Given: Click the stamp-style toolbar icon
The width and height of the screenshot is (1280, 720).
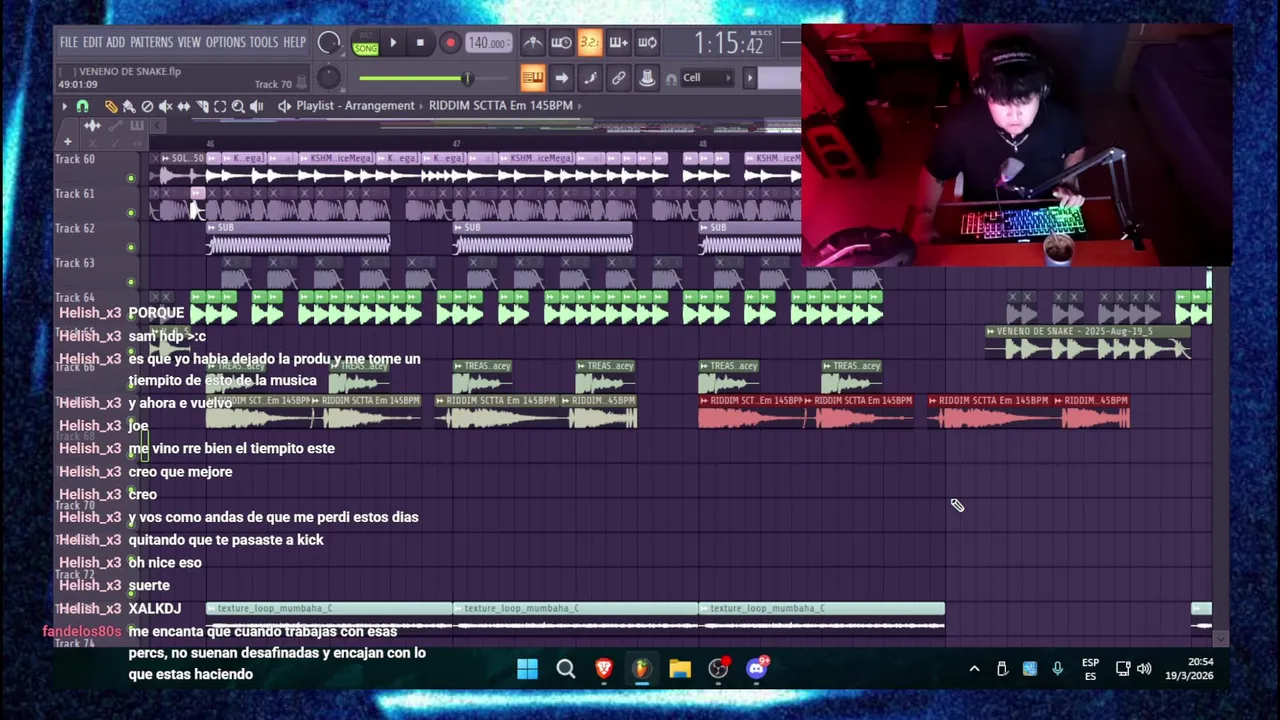Looking at the screenshot, I should [x=647, y=78].
